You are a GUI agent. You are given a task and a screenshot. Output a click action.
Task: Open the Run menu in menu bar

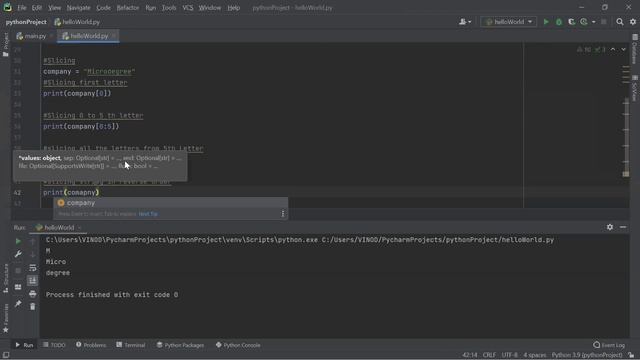151,8
